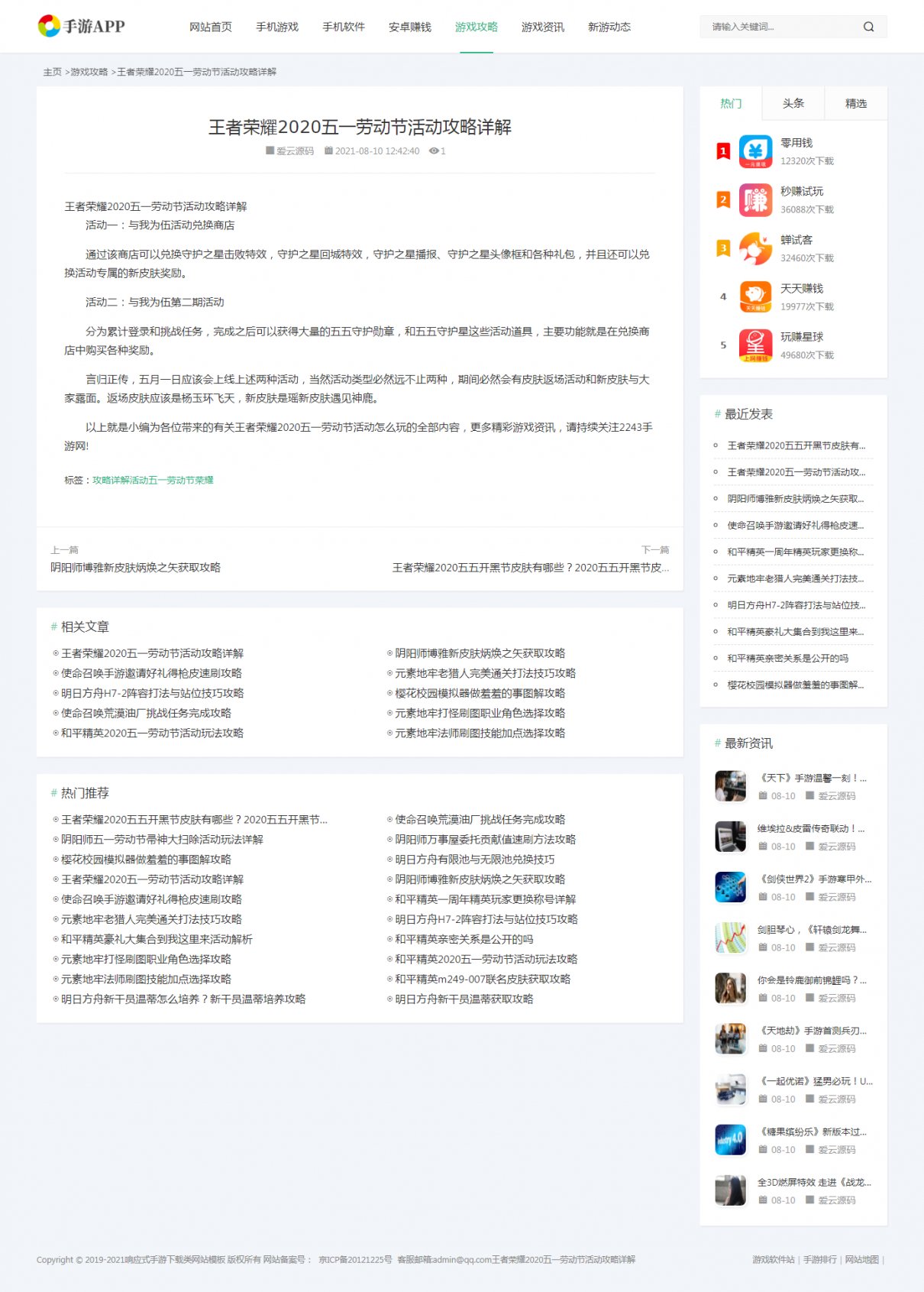Viewport: 924px width, 1292px height.
Task: Open 元素地牢法师刷图技能加点选择攻略 in 相关文章
Action: (480, 733)
